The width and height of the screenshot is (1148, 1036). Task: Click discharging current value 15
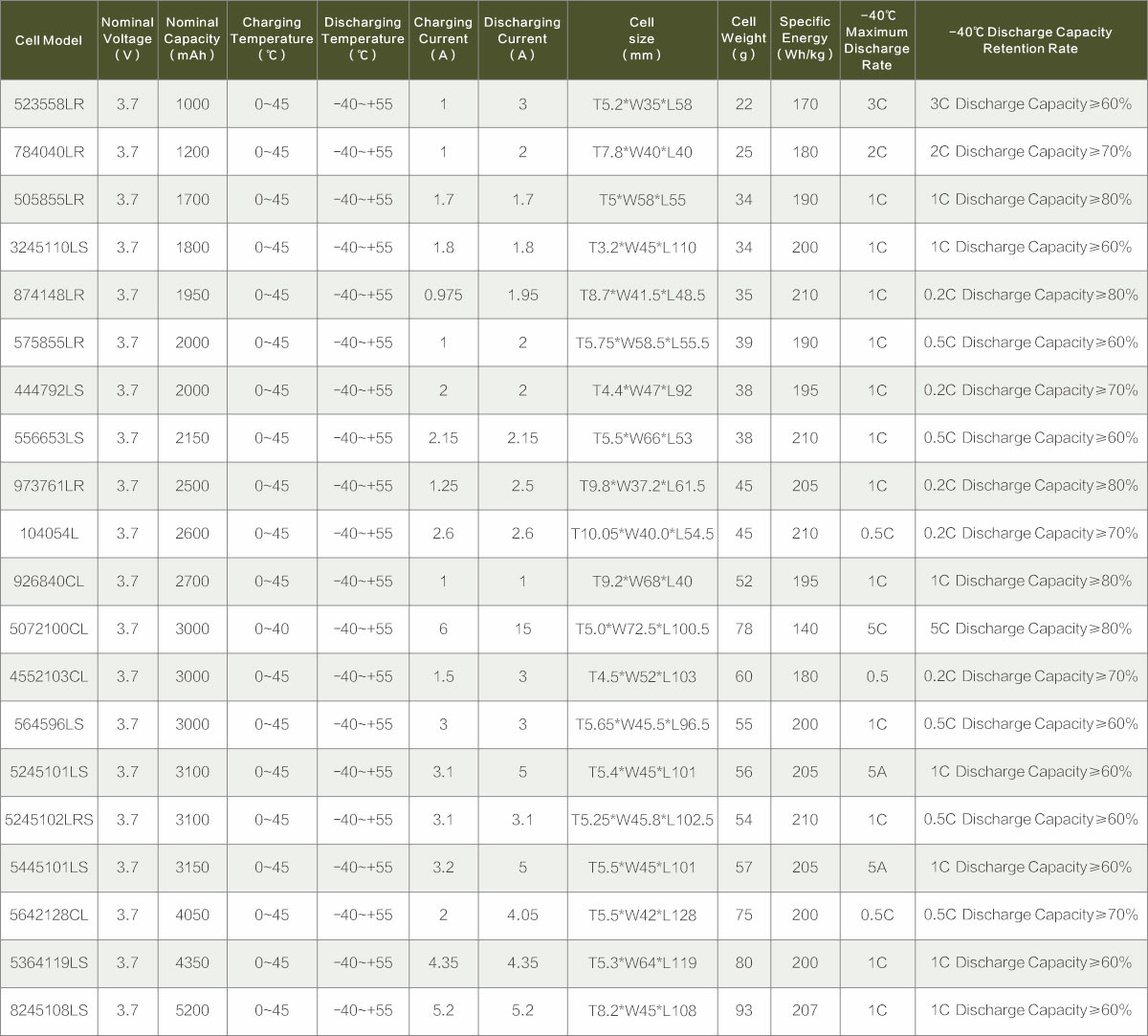[x=522, y=629]
